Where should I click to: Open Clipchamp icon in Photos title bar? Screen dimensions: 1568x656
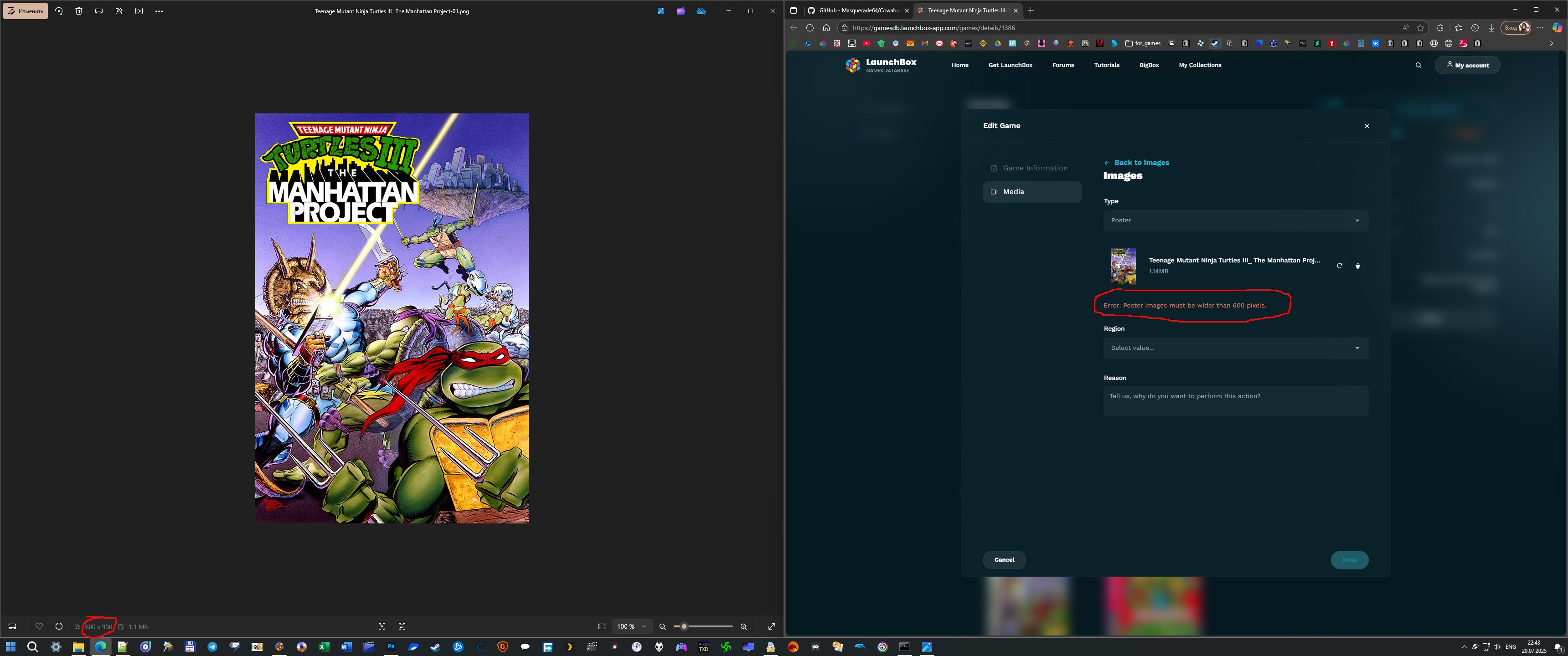click(x=681, y=11)
